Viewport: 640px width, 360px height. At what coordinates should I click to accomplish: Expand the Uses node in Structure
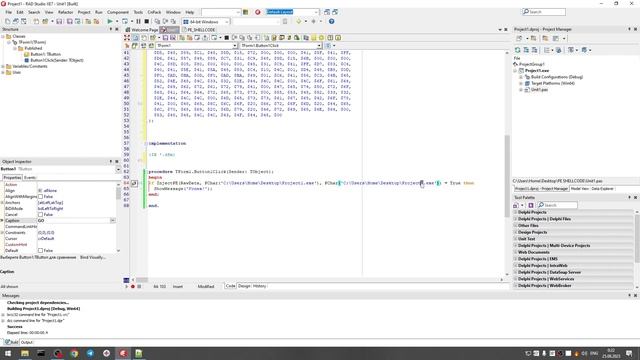click(3, 72)
